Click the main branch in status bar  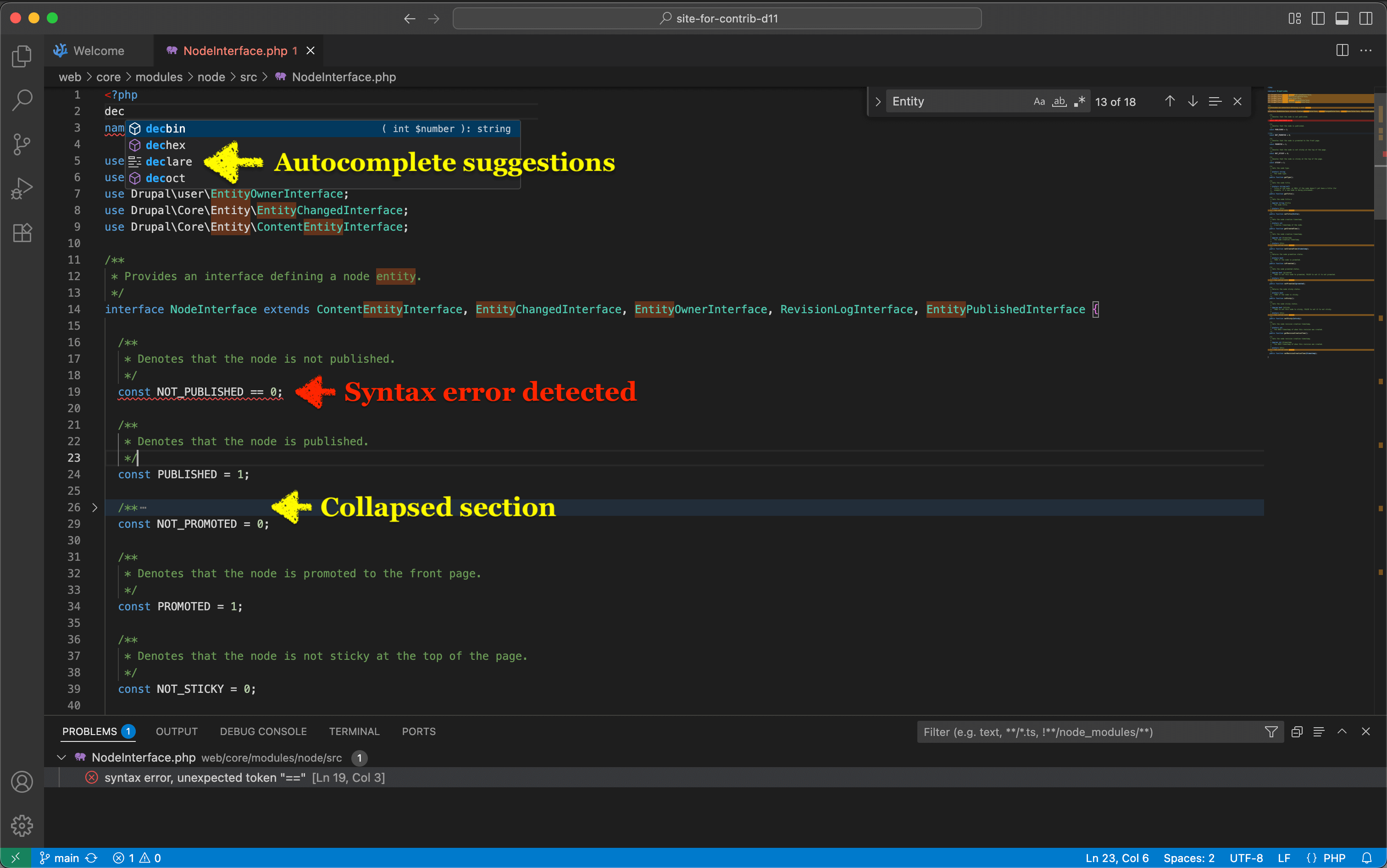[x=59, y=857]
